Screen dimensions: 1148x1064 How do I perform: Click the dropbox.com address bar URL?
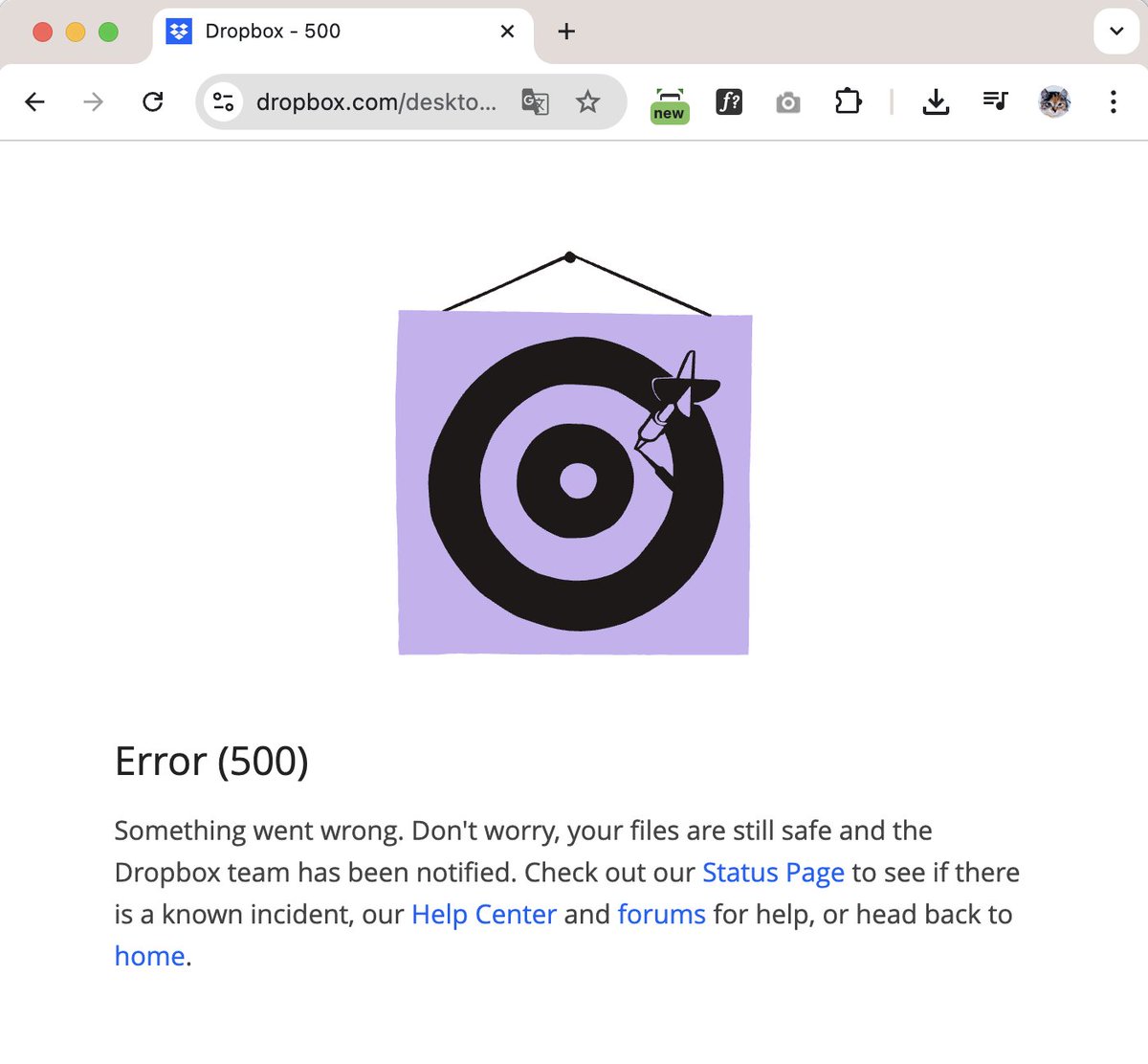pyautogui.click(x=377, y=101)
